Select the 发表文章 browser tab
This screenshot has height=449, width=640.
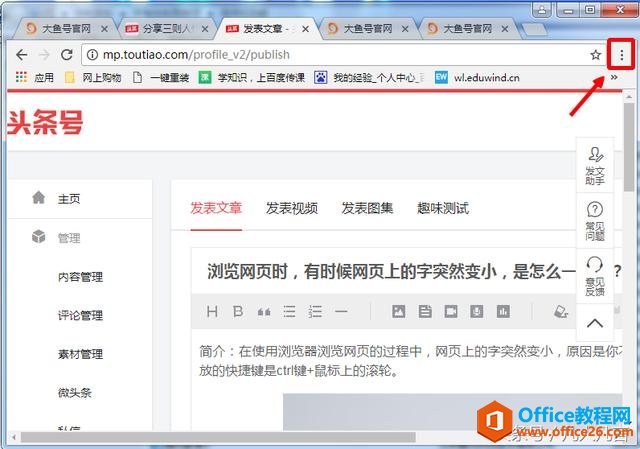point(267,29)
